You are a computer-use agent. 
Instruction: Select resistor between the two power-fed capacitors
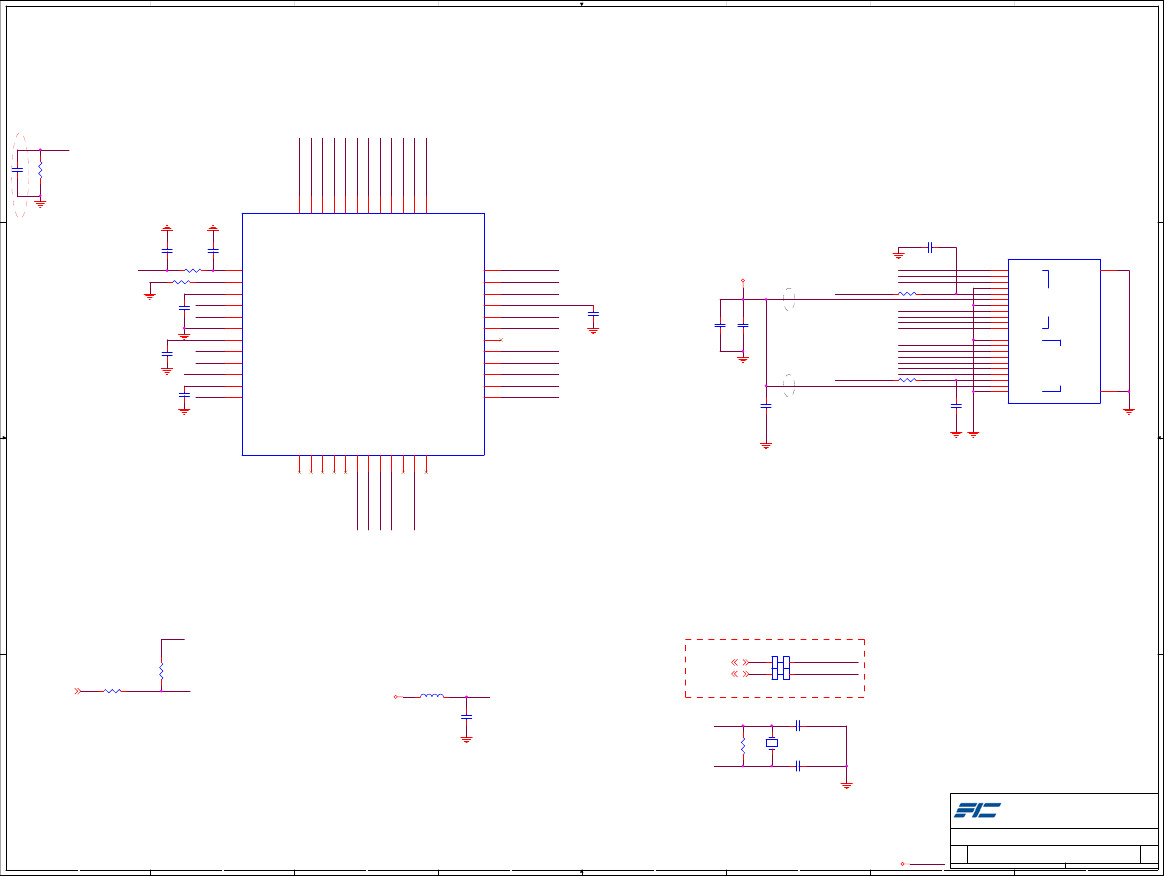coord(192,270)
